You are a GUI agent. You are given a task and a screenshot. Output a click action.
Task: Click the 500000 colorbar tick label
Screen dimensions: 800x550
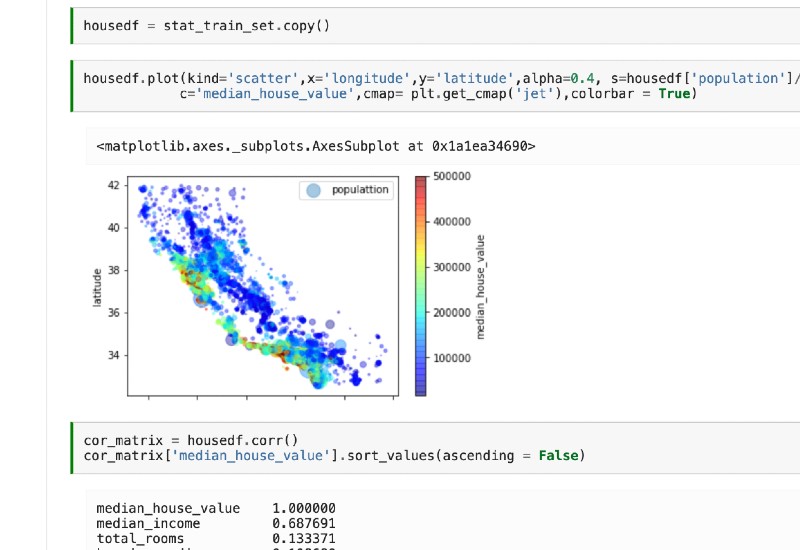point(450,176)
